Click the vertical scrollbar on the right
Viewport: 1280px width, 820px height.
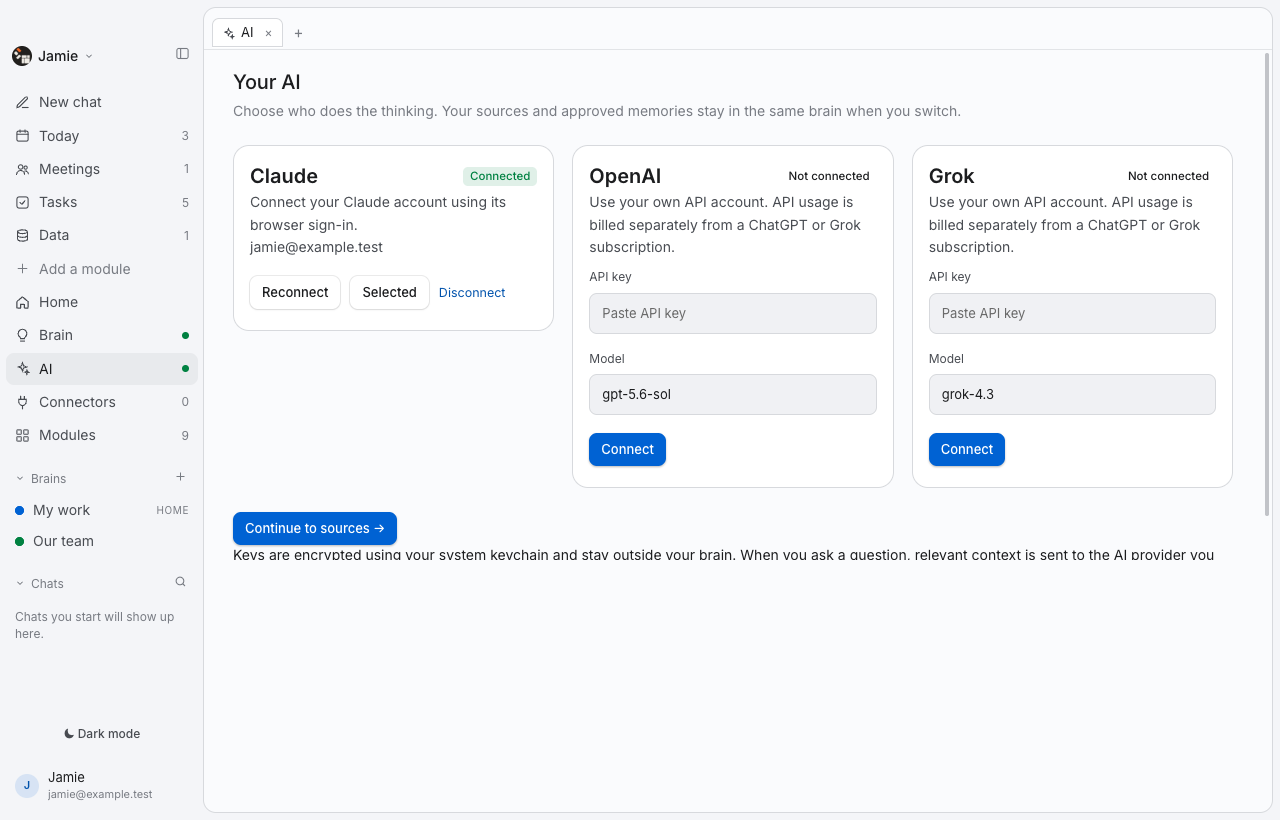(x=1267, y=285)
